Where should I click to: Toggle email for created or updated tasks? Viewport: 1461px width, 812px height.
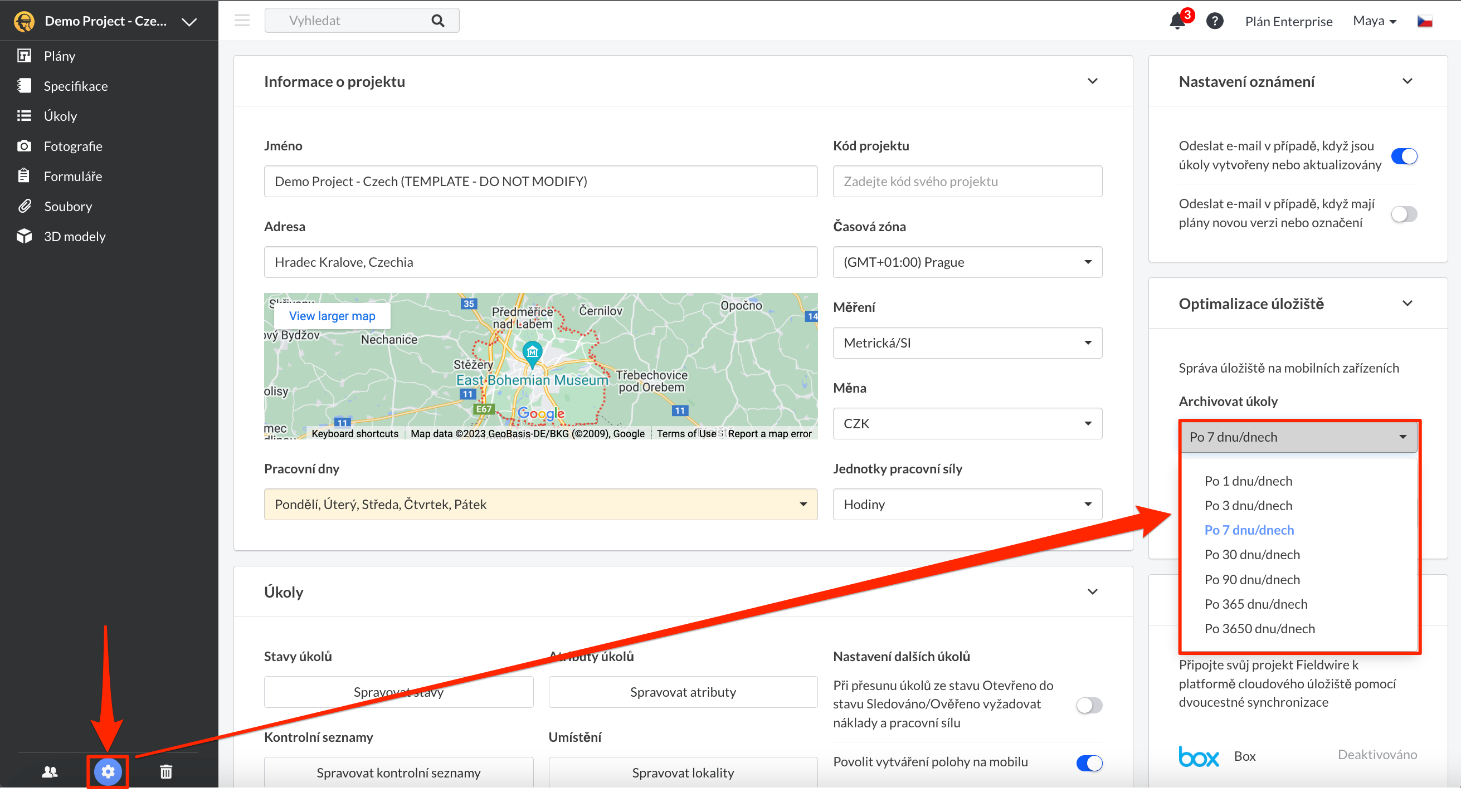[1404, 156]
